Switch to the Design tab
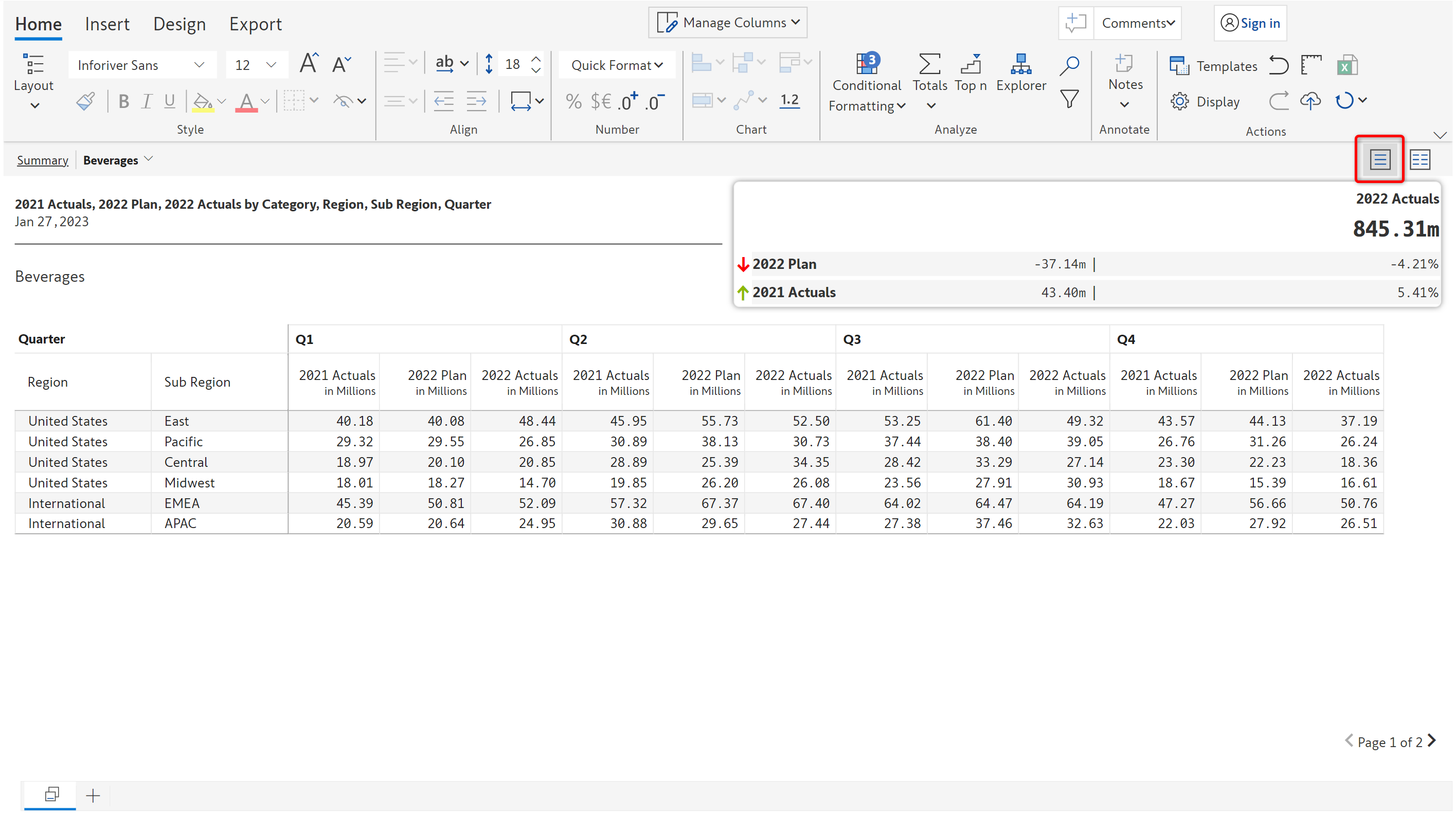The width and height of the screenshot is (1456, 816). point(179,24)
